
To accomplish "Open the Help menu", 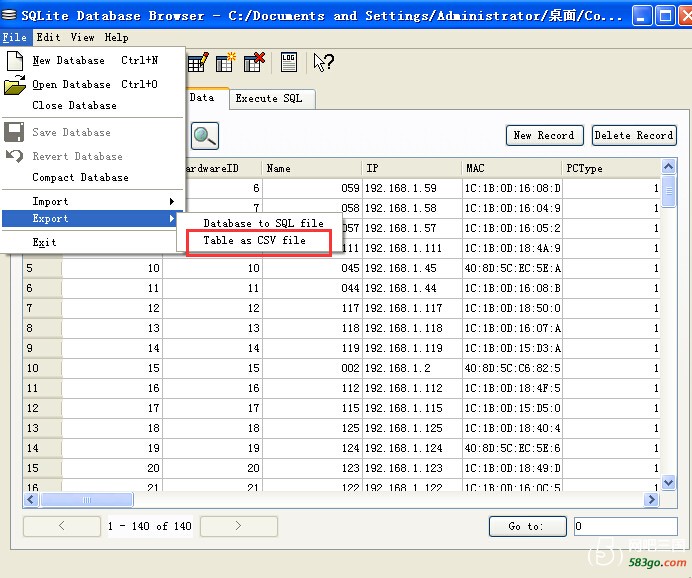I will point(117,38).
